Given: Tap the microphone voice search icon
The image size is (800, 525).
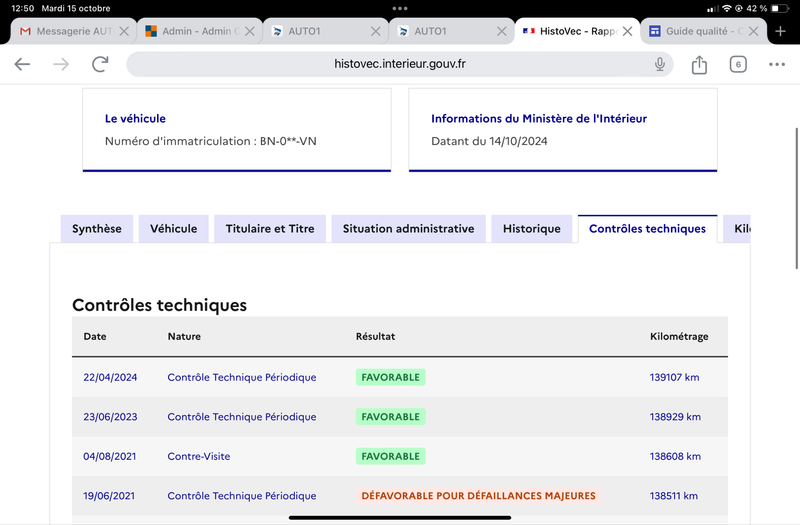Looking at the screenshot, I should pos(660,64).
